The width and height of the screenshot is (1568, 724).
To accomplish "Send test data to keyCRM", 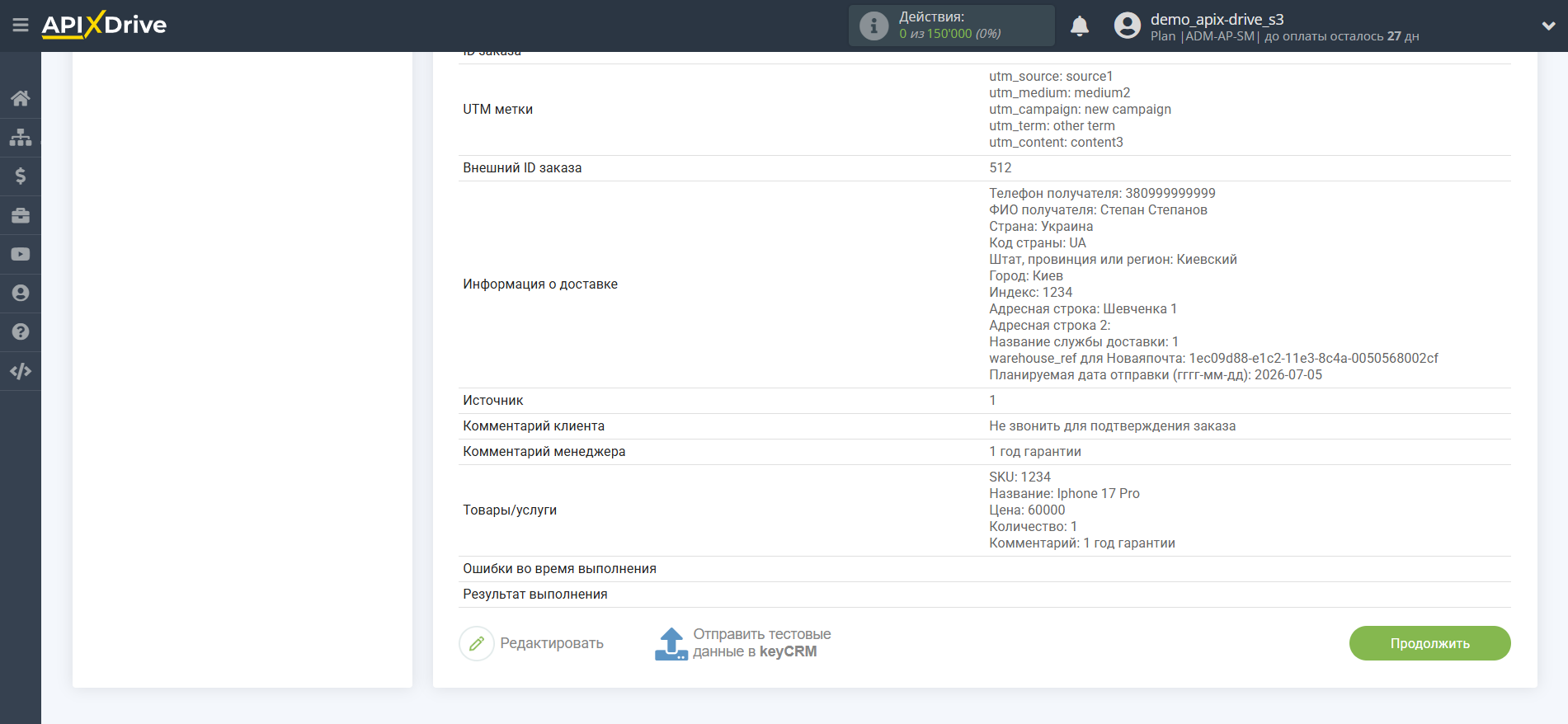I will click(743, 643).
